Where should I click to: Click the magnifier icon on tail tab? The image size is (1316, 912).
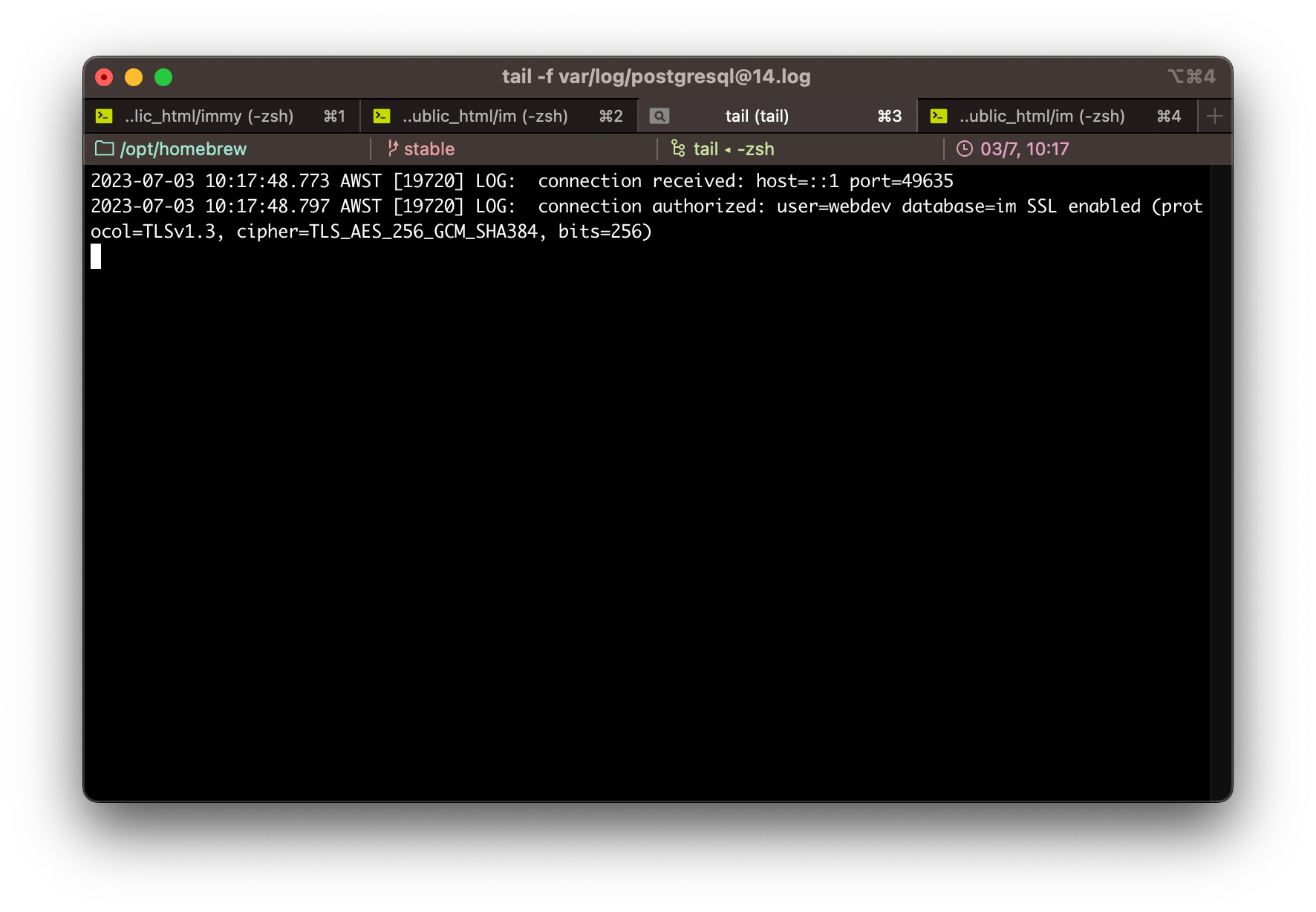[659, 116]
